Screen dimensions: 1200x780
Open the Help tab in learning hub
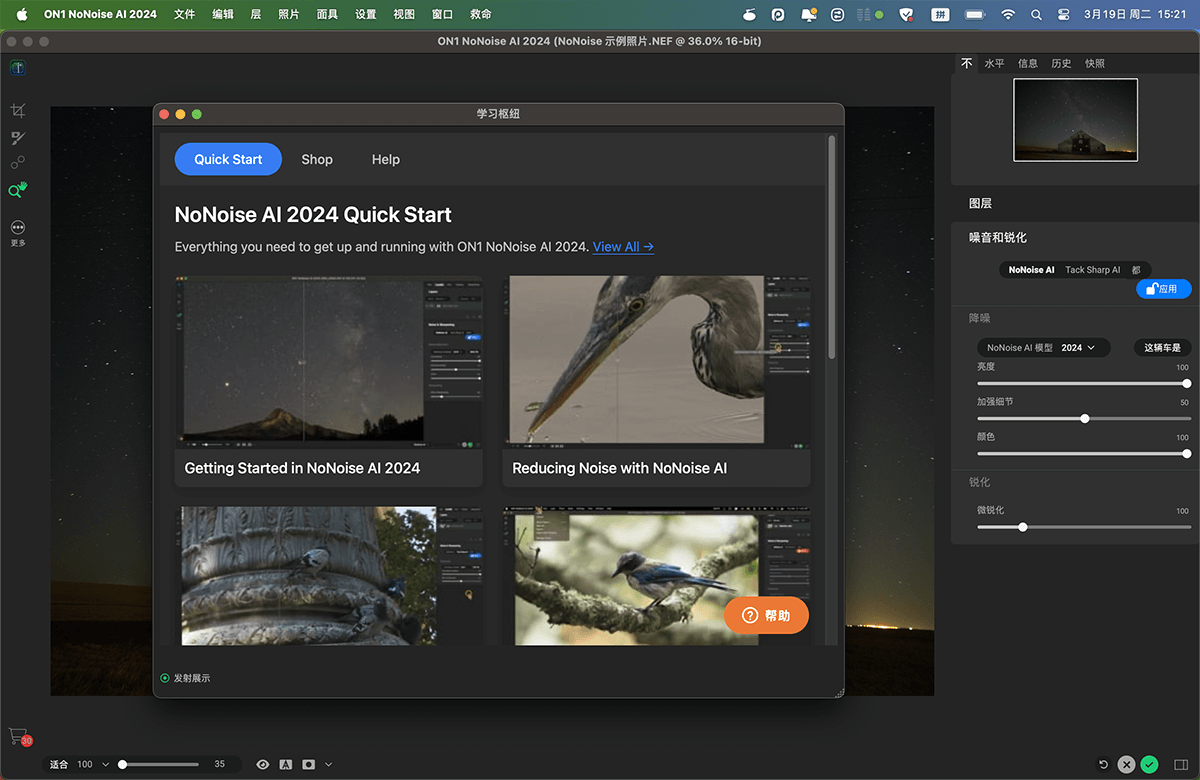[x=386, y=159]
